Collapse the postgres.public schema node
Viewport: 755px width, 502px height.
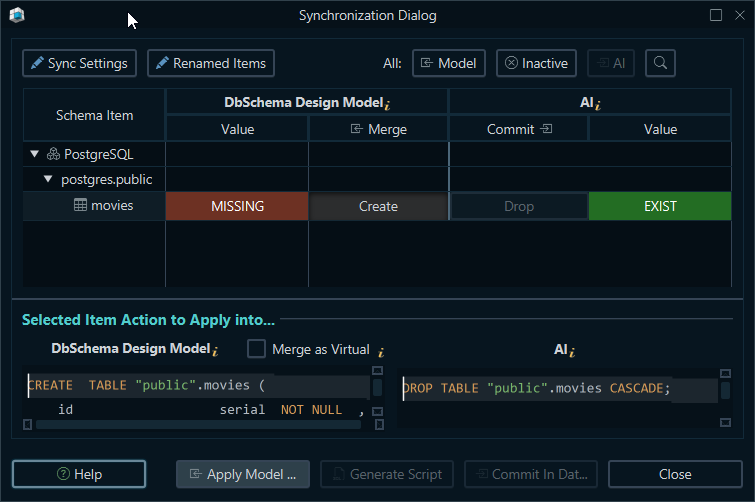click(48, 179)
